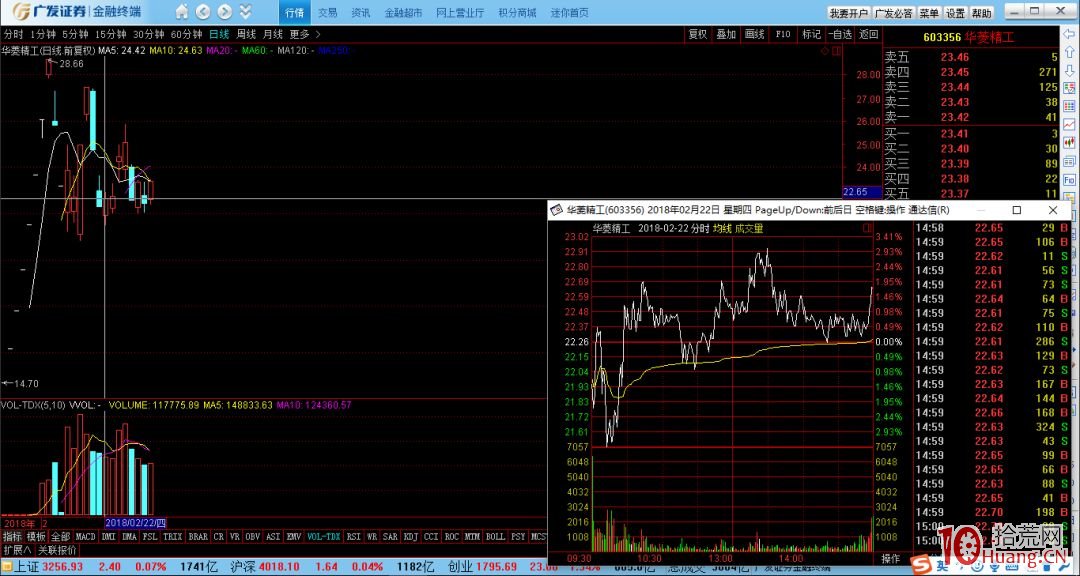Select the MACD indicator
Viewport: 1080px width, 576px height.
(85, 536)
